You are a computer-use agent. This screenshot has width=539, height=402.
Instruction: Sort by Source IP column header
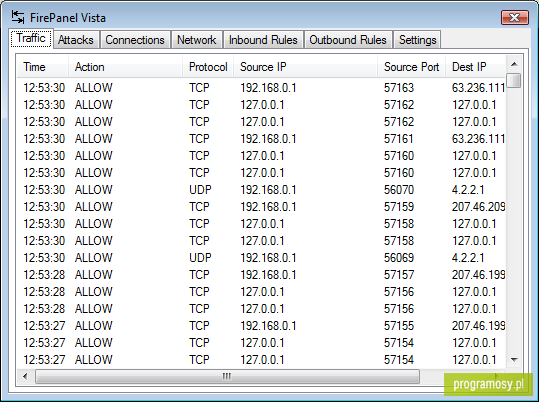coord(306,67)
